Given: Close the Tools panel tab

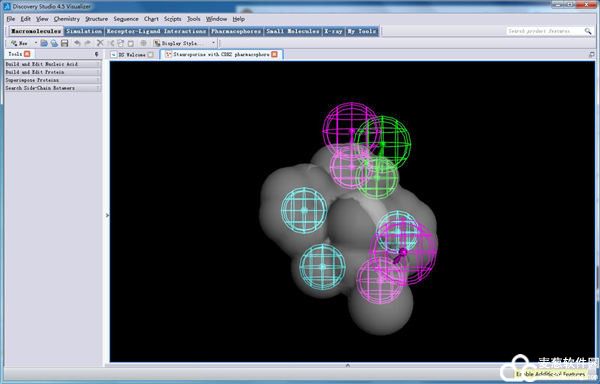Looking at the screenshot, I should [x=27, y=54].
